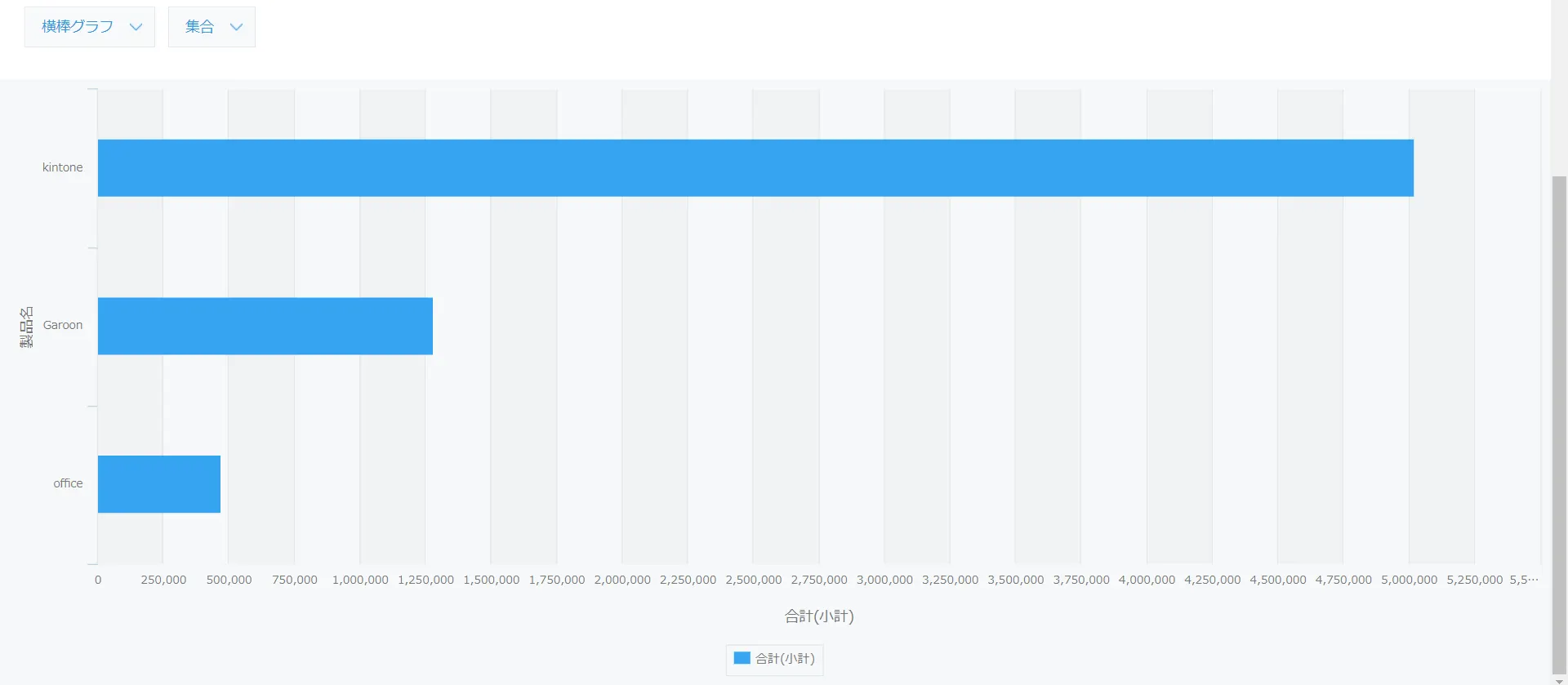Click the 2,500,000 x-axis tick label

pos(753,580)
